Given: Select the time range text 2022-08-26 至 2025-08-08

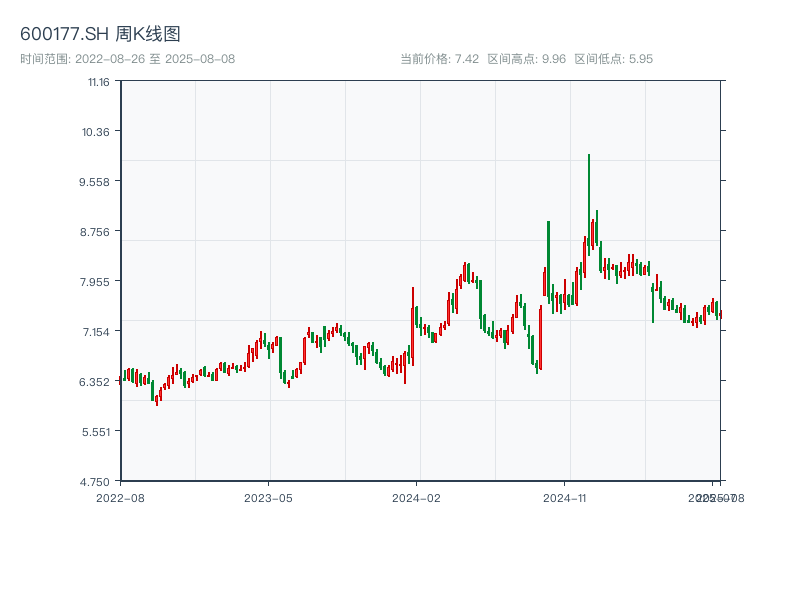Looking at the screenshot, I should tap(155, 59).
